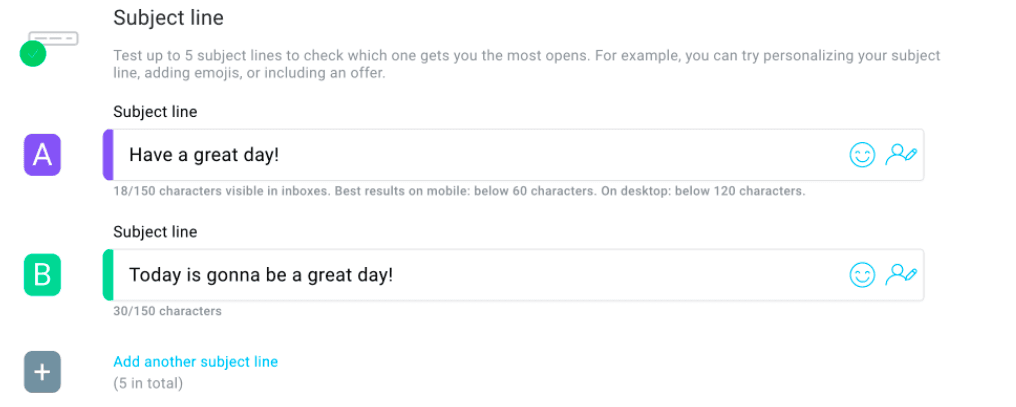The width and height of the screenshot is (1016, 407).
Task: Click the "30/150 characters" counter text
Action: pyautogui.click(x=167, y=311)
